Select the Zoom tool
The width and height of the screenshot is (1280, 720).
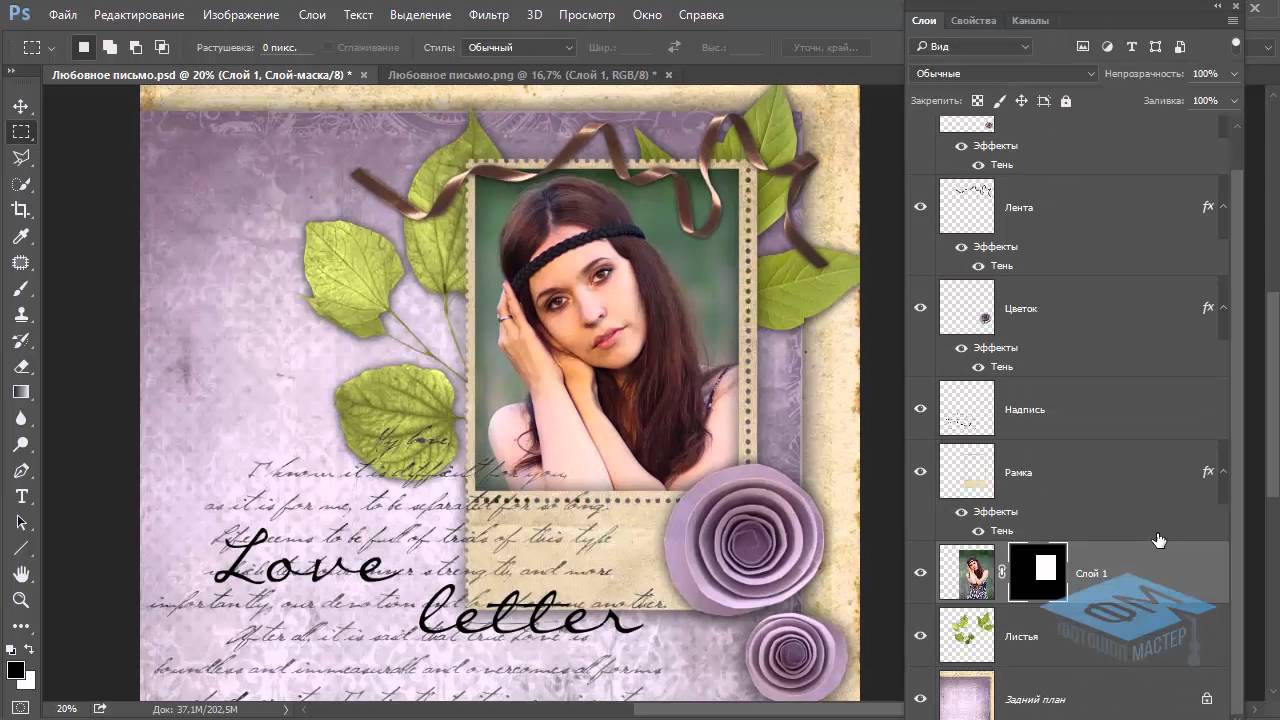(x=21, y=600)
